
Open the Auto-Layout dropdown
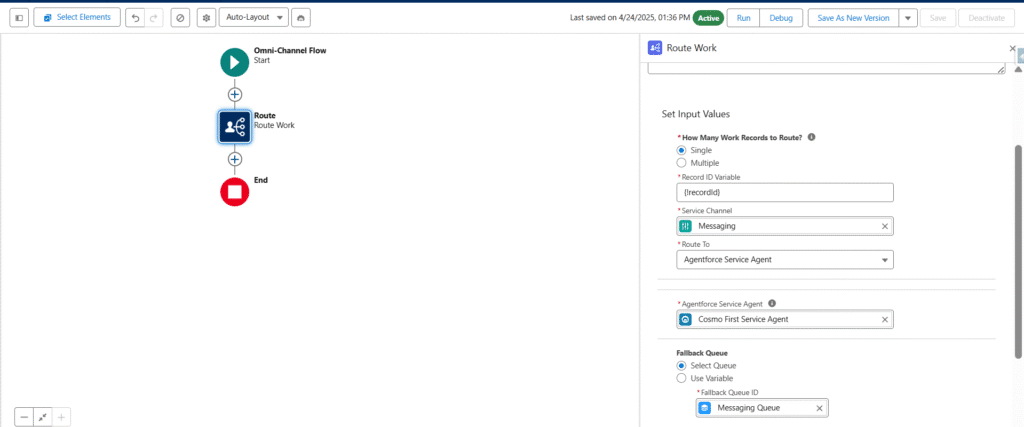[253, 18]
